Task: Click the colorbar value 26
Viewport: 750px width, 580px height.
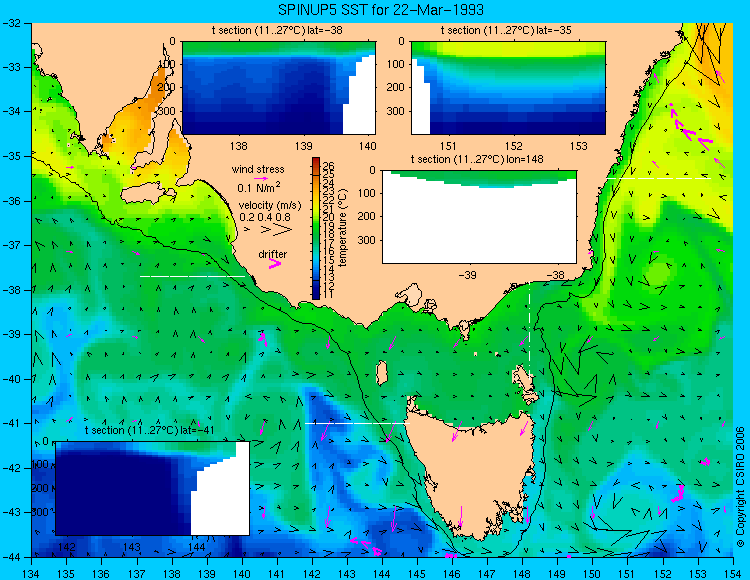Action: click(x=328, y=166)
